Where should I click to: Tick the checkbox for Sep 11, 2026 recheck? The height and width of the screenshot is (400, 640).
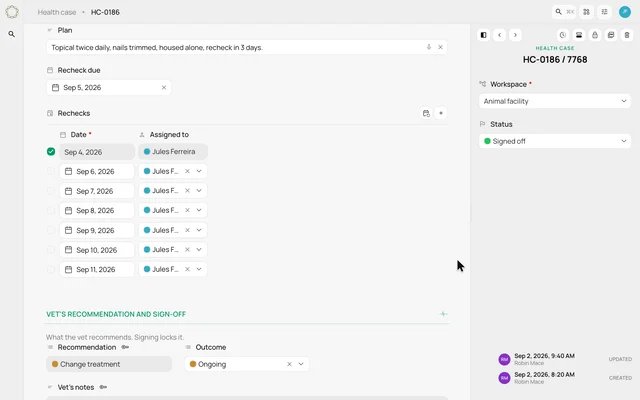click(51, 269)
